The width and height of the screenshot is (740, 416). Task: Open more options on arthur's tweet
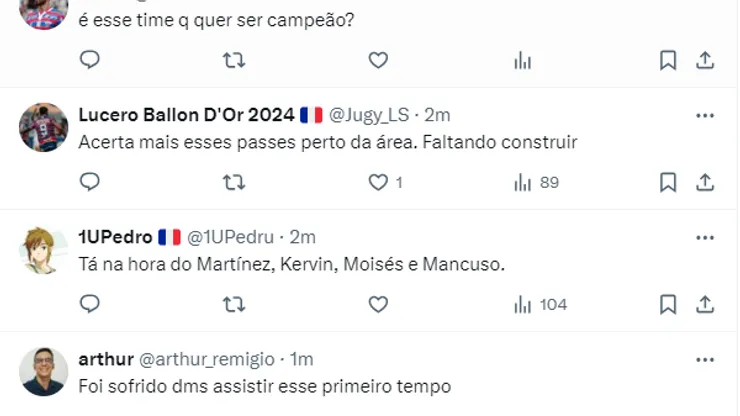pyautogui.click(x=705, y=359)
